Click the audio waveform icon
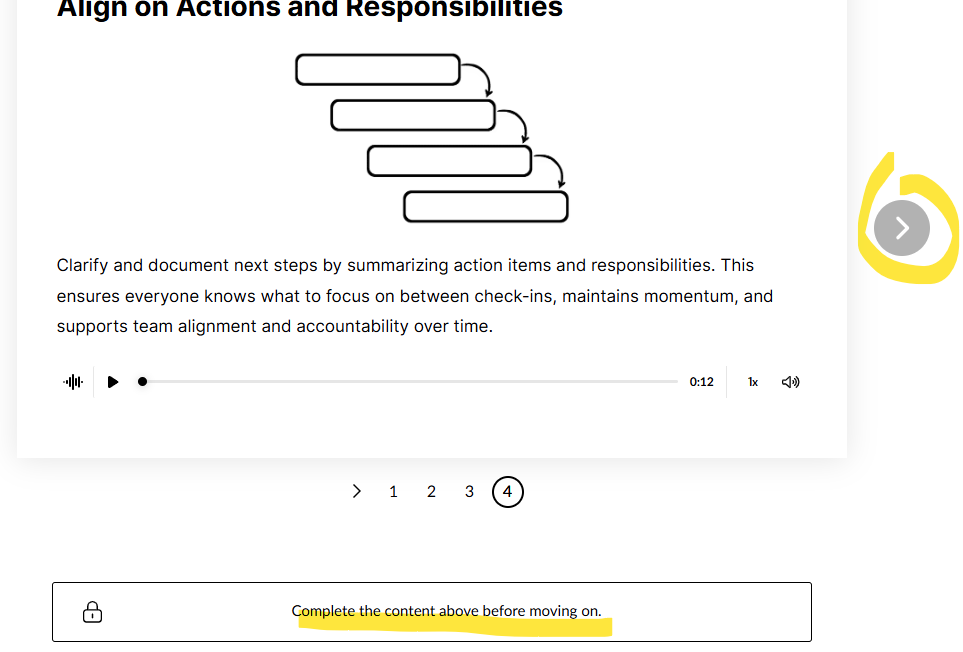This screenshot has height=652, width=963. point(73,382)
